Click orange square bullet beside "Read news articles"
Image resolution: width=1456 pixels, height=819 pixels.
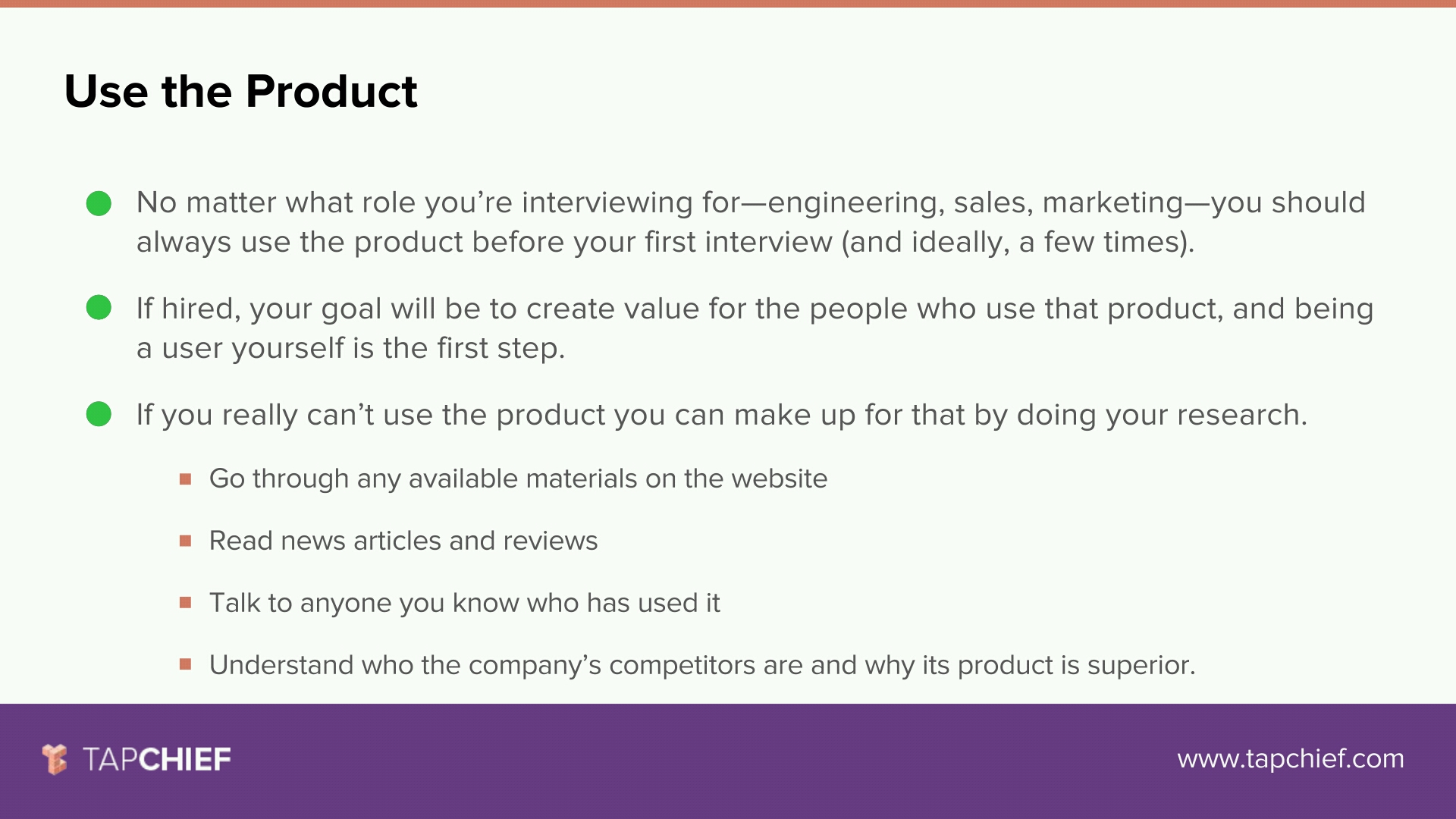(185, 541)
